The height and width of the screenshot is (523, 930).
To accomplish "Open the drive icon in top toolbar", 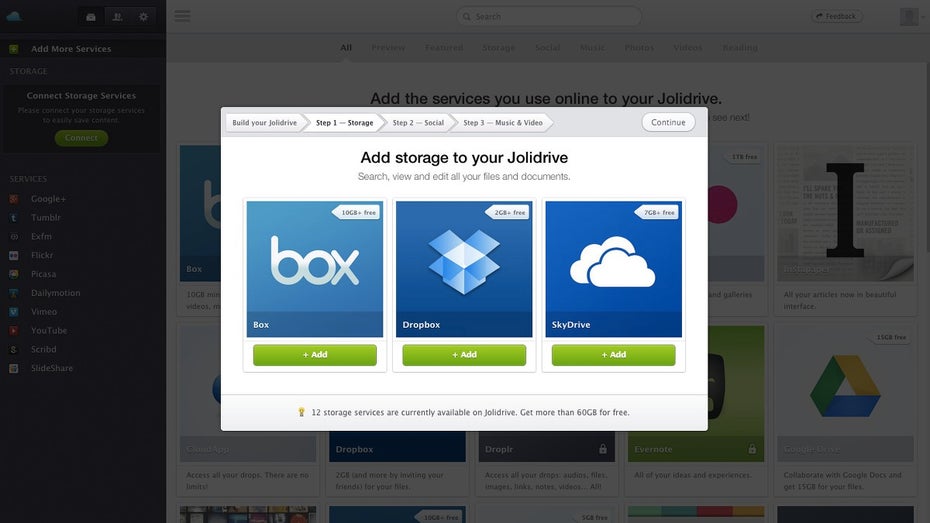I will 91,17.
